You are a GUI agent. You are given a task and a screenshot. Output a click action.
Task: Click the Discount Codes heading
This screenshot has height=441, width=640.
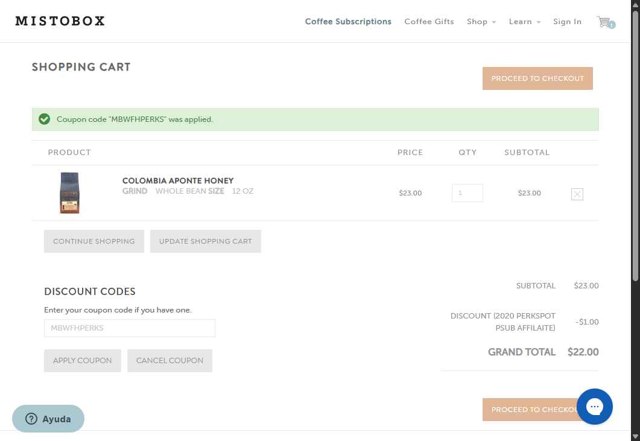[90, 291]
